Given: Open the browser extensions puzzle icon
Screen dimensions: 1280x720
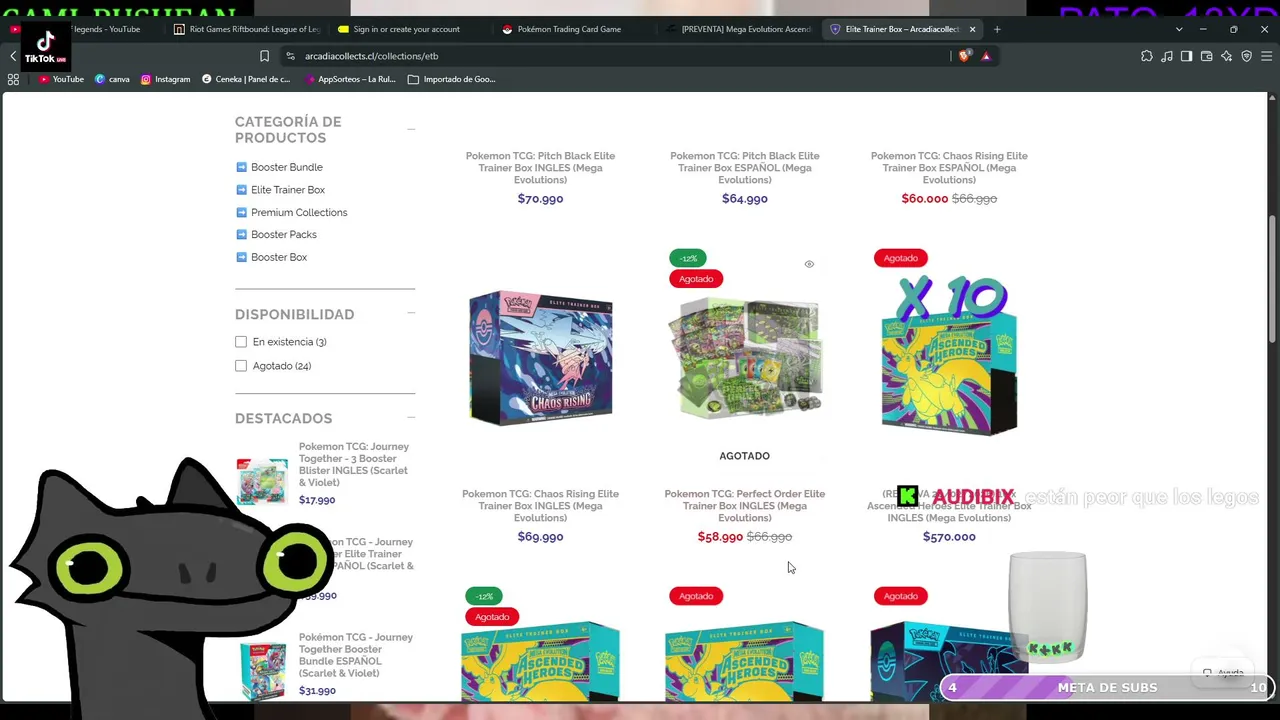Looking at the screenshot, I should tap(1146, 56).
